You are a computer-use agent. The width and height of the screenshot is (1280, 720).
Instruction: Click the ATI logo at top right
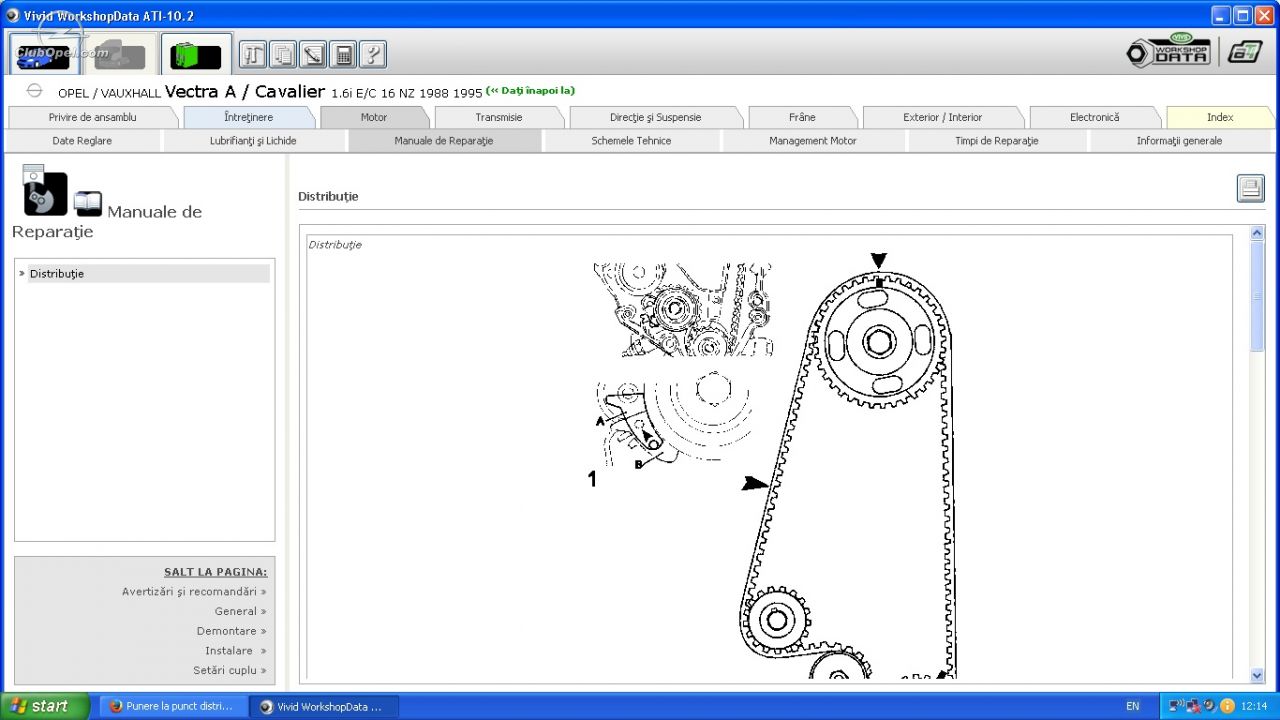(x=1245, y=53)
